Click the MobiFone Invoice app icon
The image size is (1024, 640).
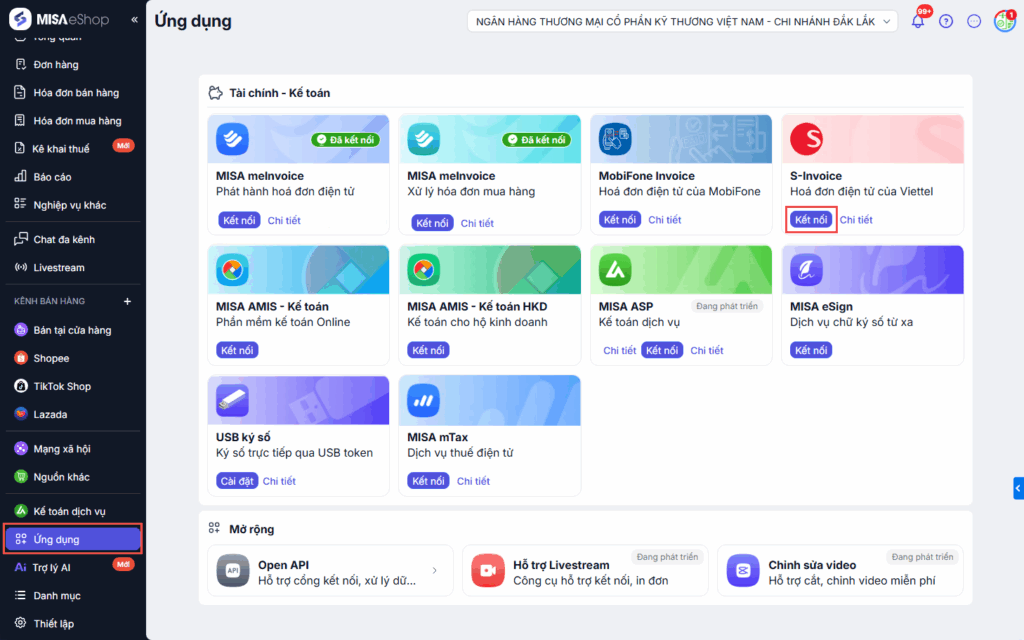[x=615, y=139]
